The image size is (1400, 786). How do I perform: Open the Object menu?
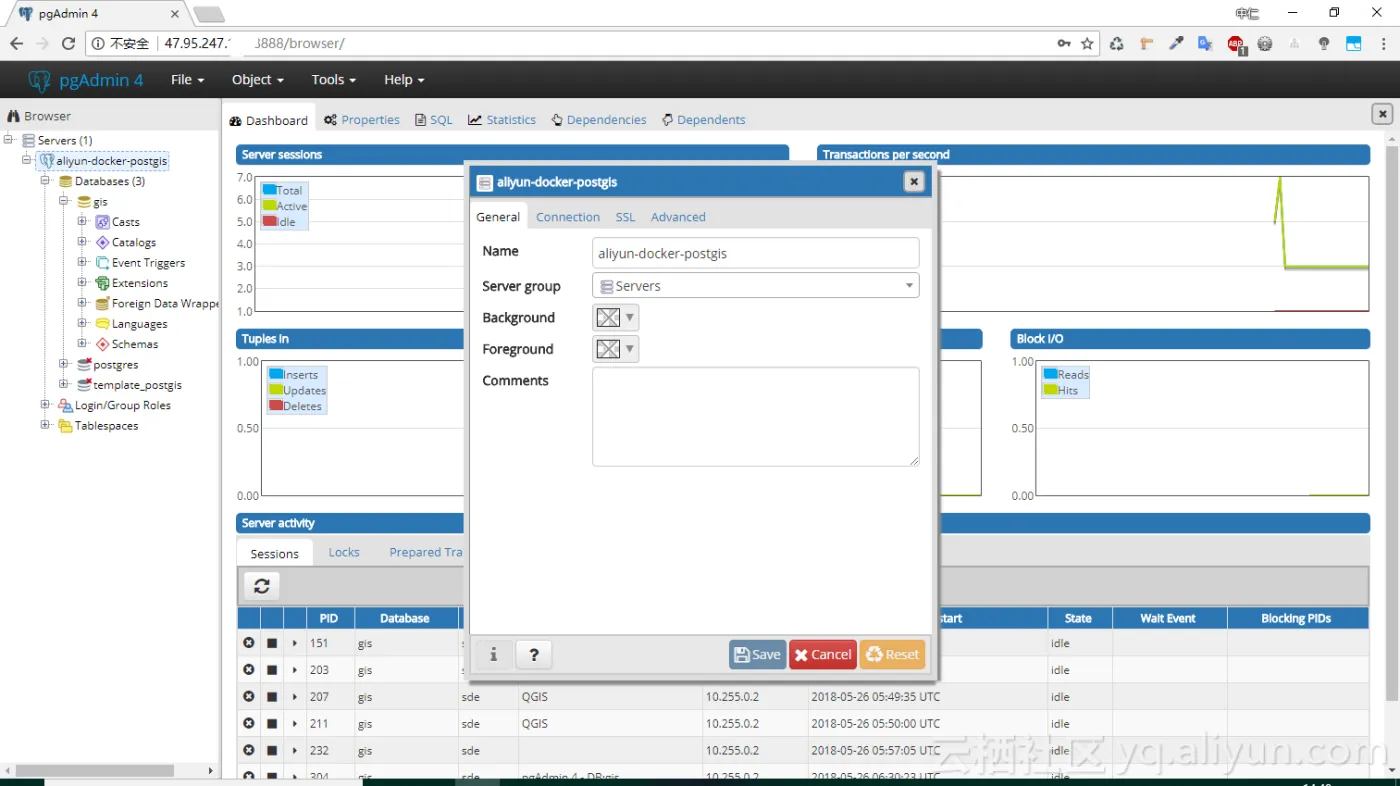tap(258, 80)
